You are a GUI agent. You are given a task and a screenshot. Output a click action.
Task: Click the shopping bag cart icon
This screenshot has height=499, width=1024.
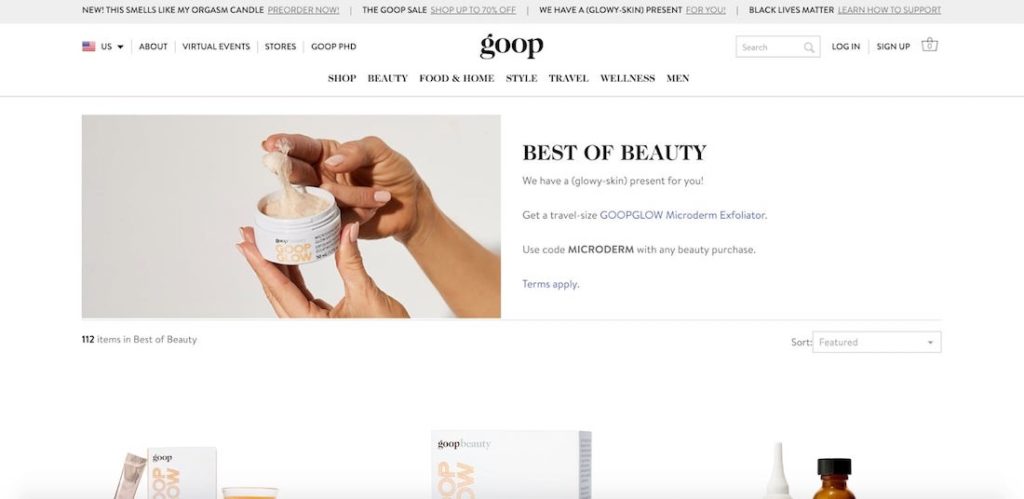[929, 45]
